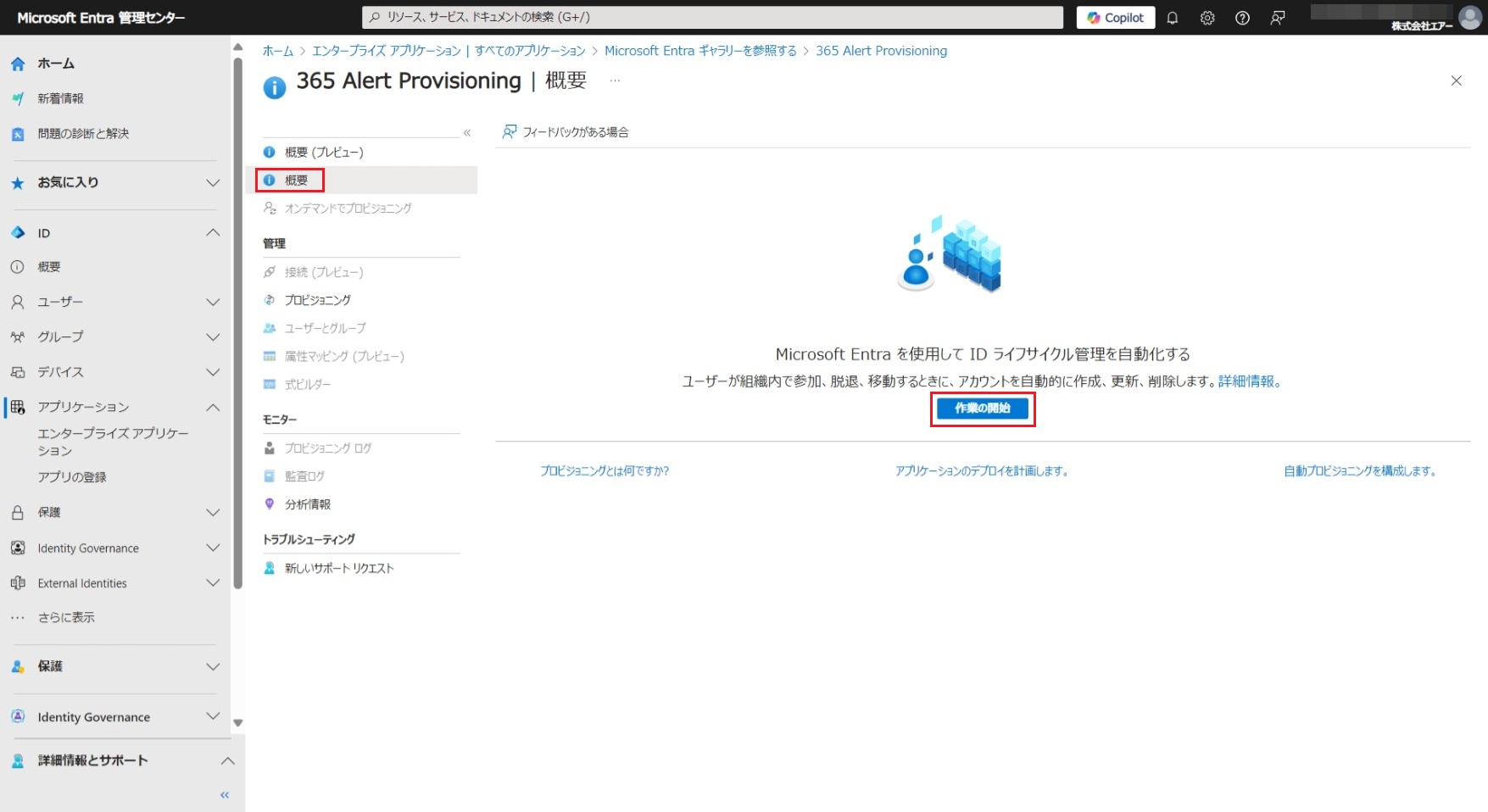Open Copilot from the top bar
The width and height of the screenshot is (1488, 812).
pyautogui.click(x=1115, y=18)
